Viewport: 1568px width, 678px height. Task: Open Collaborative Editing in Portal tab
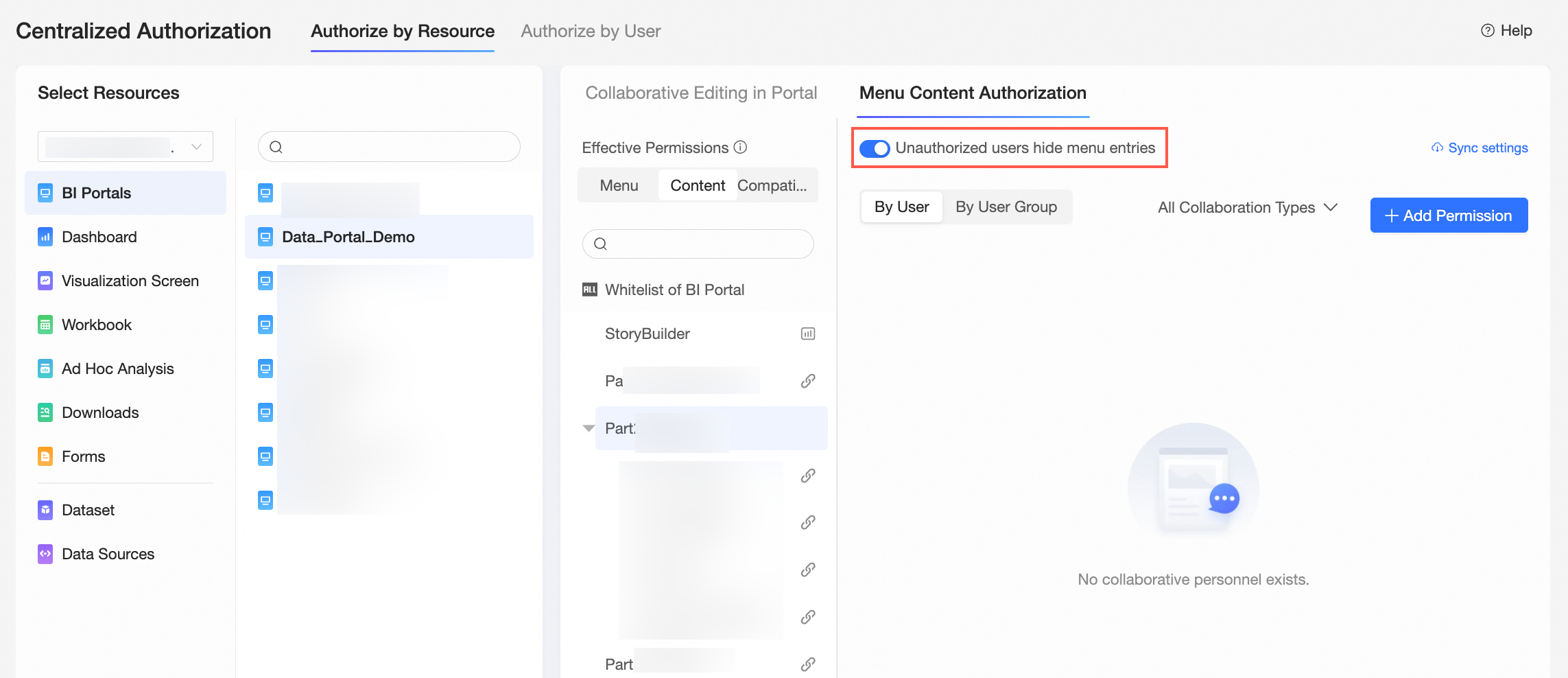(701, 93)
